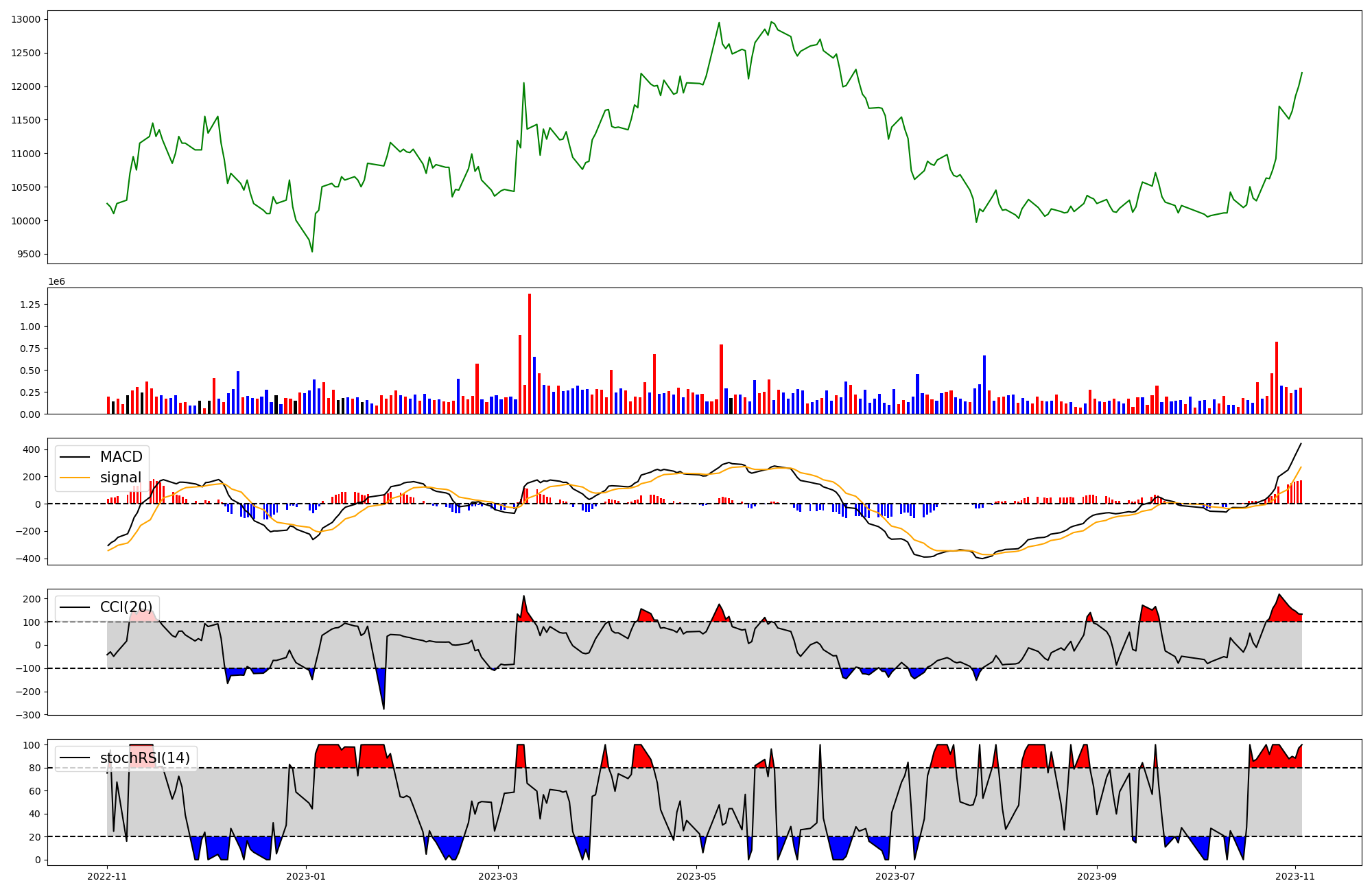Click the tallest red volume bar
Screen dimensions: 1372x892
pyautogui.click(x=530, y=353)
